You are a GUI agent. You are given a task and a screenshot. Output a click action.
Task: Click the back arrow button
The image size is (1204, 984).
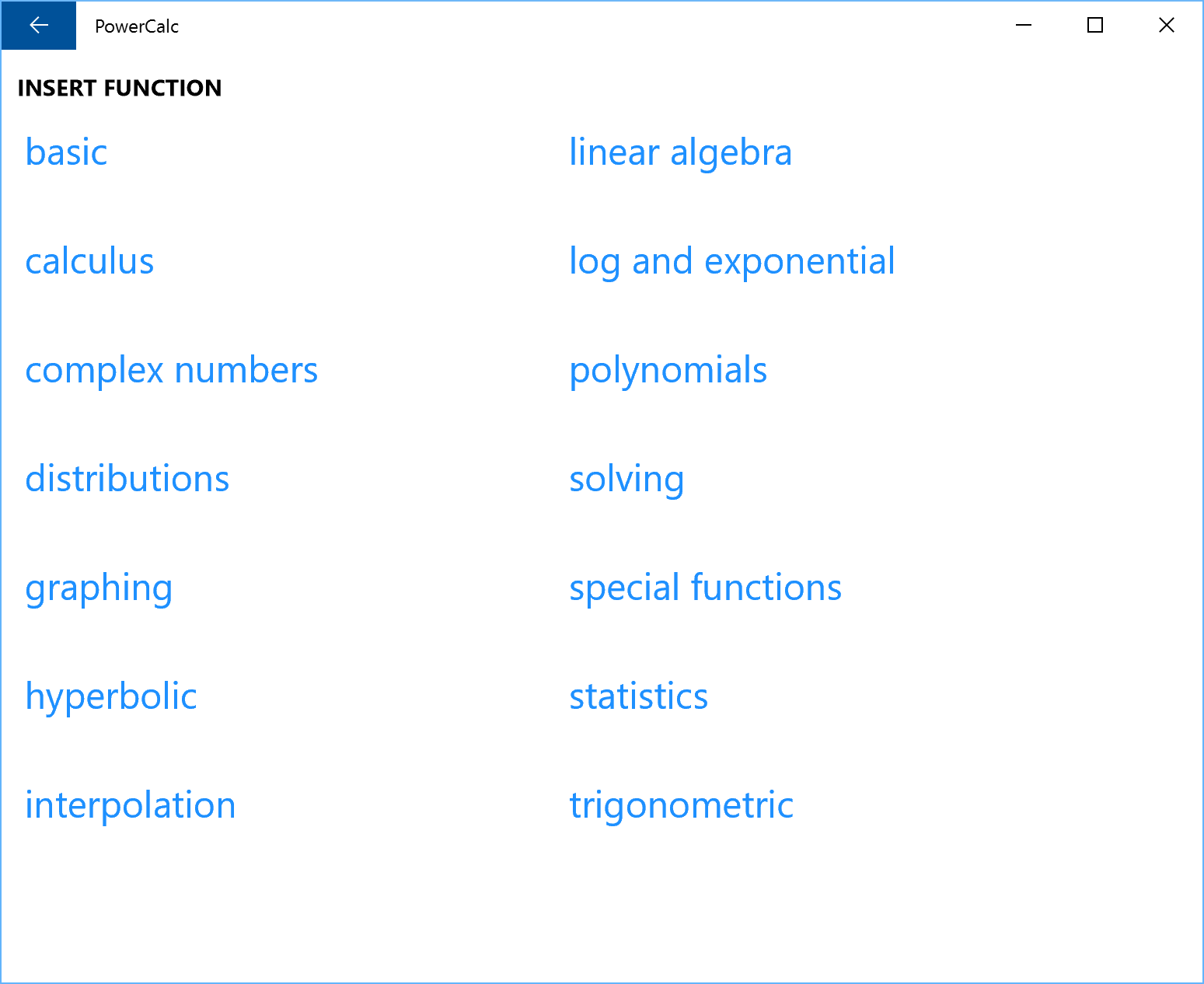point(38,26)
